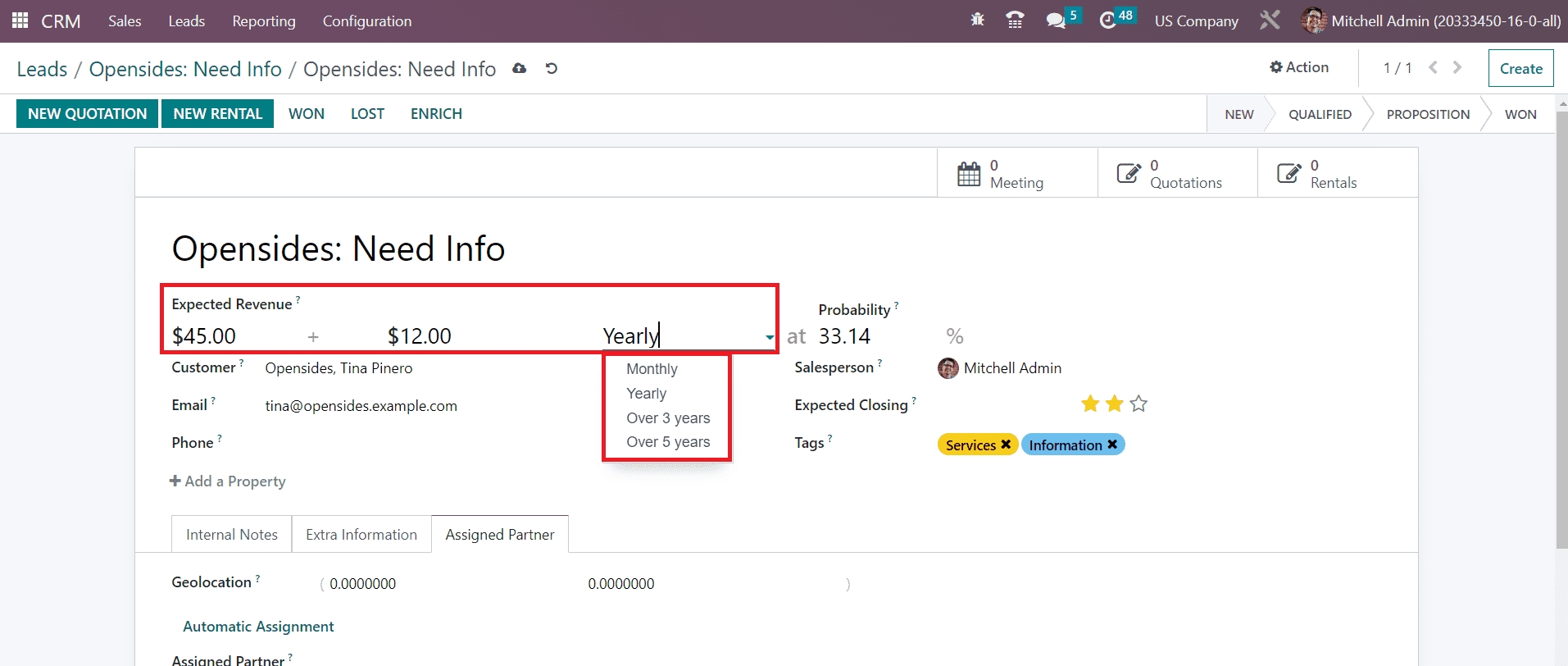Open the apps grid menu icon

click(x=20, y=21)
